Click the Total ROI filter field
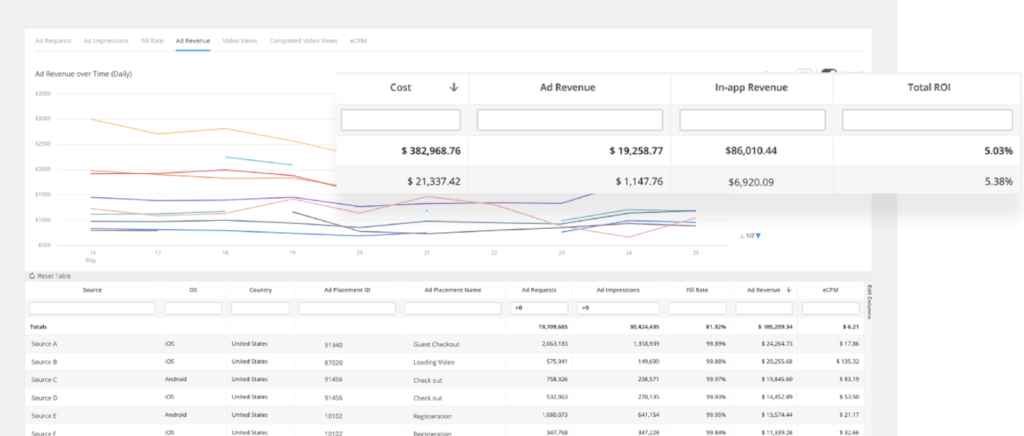The image size is (1024, 436). pyautogui.click(x=927, y=120)
